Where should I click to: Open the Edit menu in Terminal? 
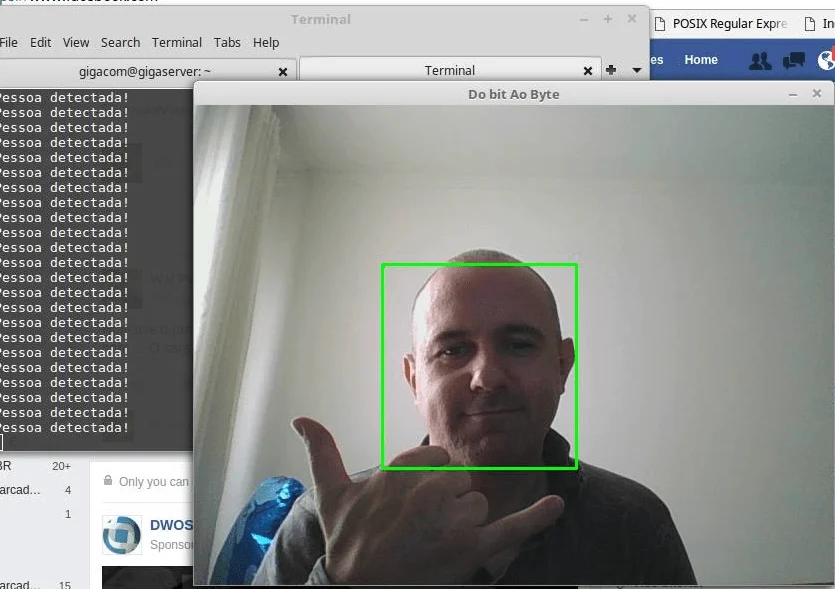point(40,43)
